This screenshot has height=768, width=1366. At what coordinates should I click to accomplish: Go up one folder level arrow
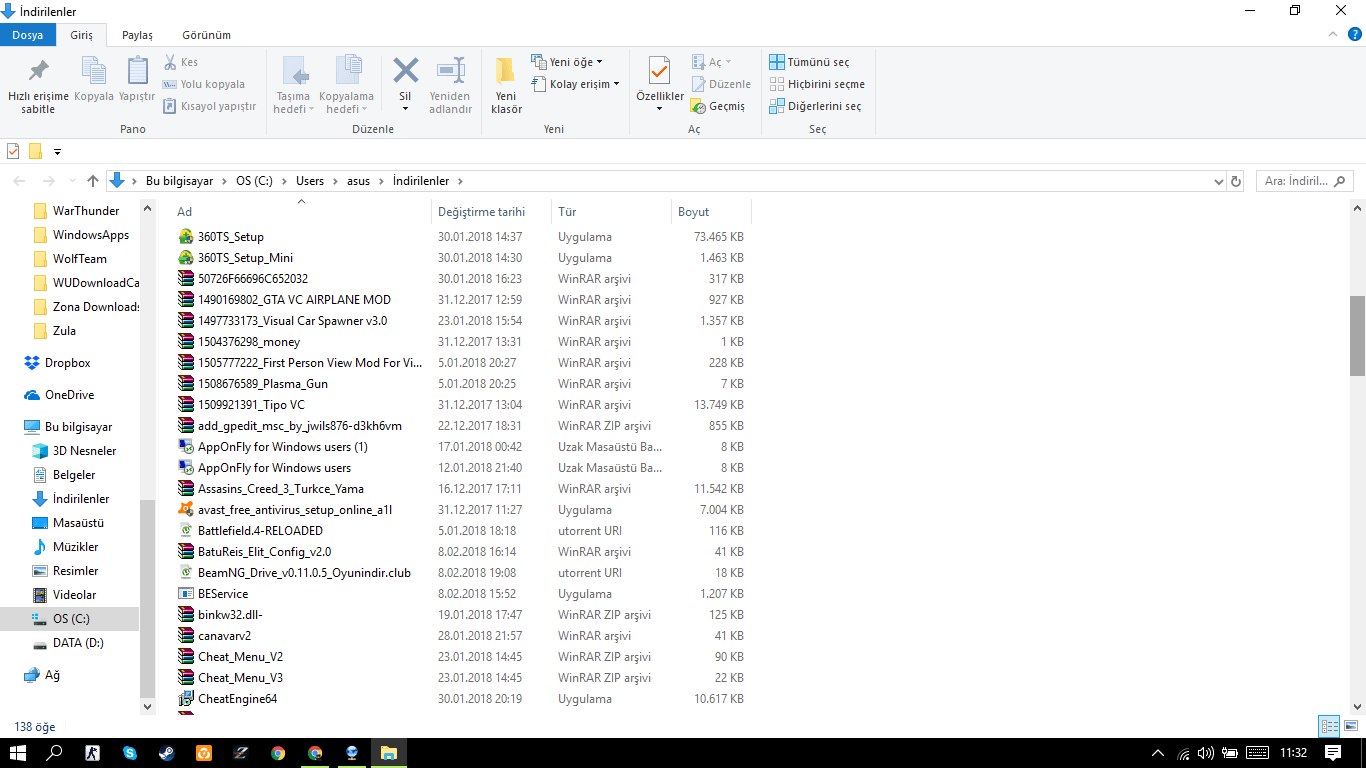coord(93,181)
